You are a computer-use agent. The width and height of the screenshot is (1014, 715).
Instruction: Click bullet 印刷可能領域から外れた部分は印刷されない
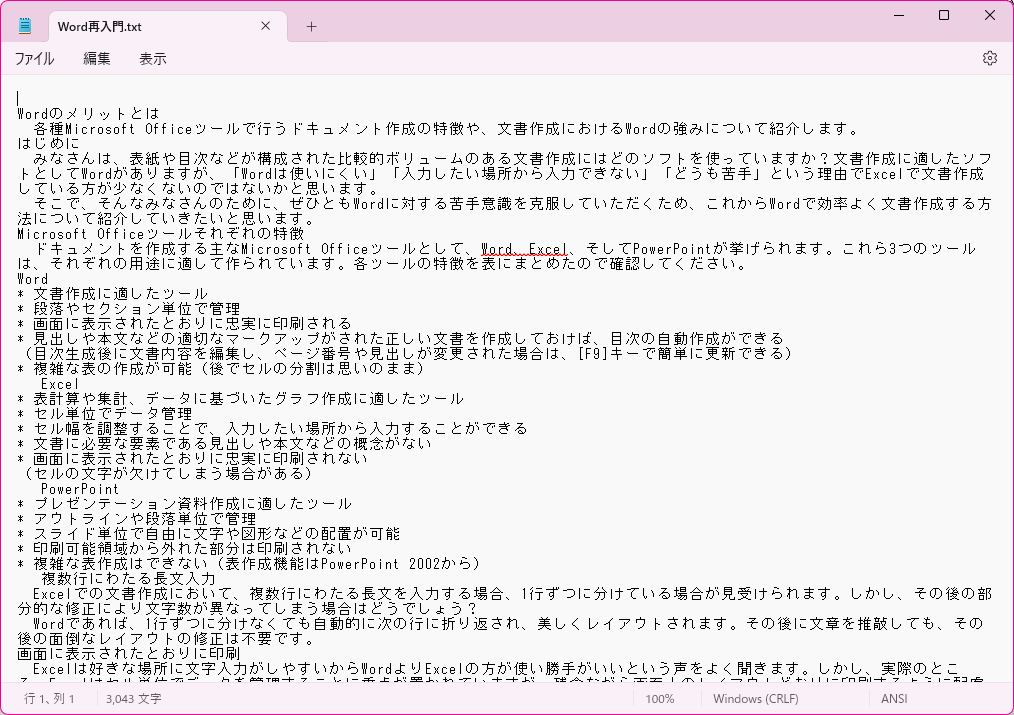(184, 548)
